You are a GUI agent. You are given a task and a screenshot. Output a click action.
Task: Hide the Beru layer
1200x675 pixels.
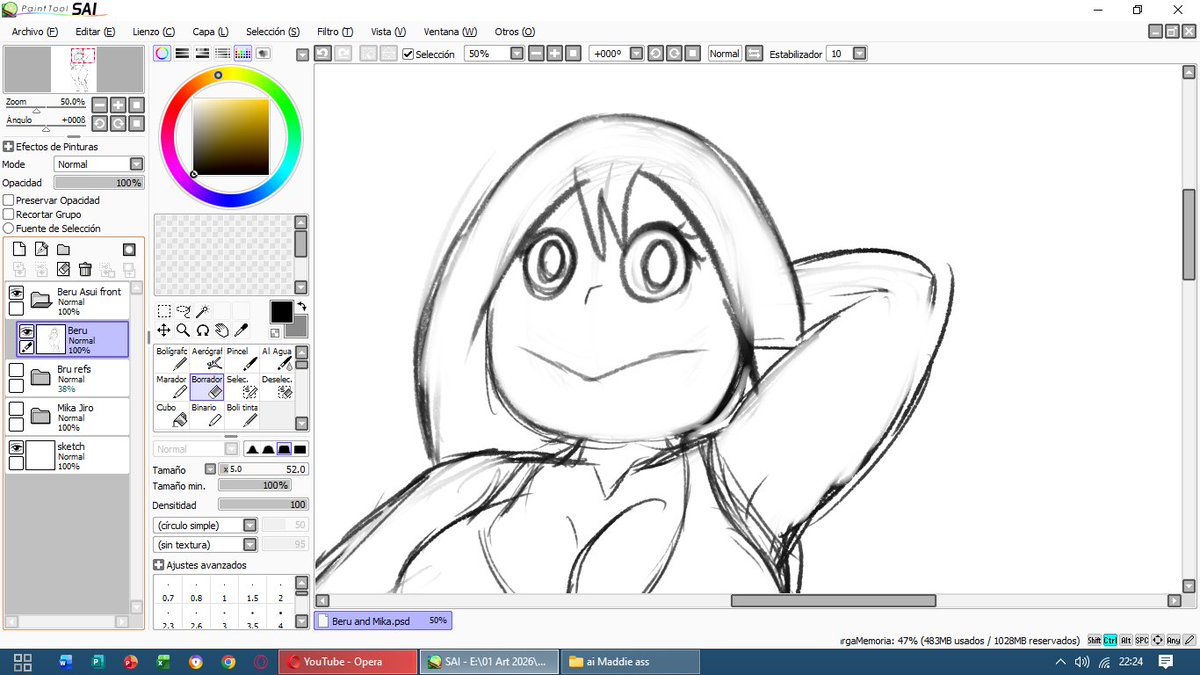tap(27, 331)
